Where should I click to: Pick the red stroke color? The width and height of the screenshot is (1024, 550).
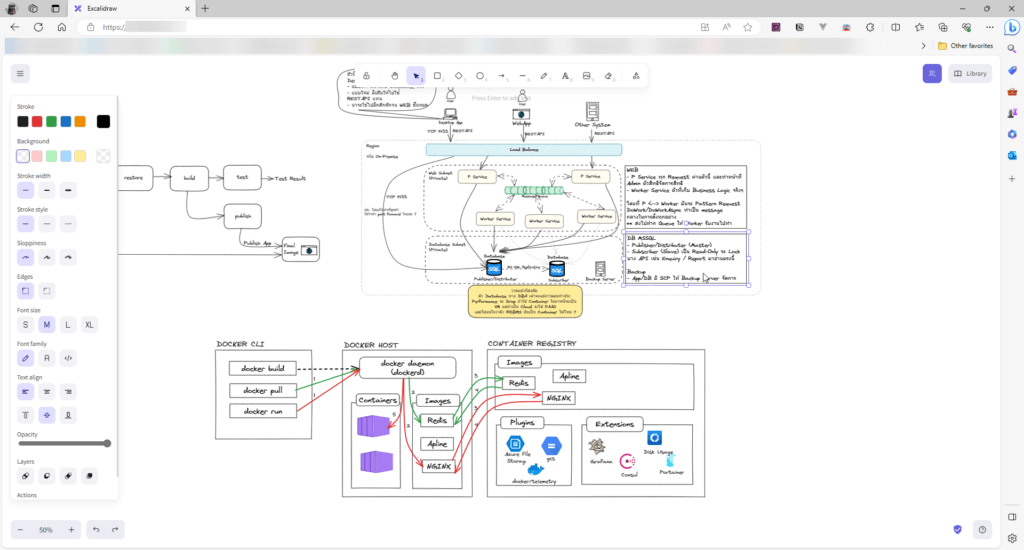point(37,121)
